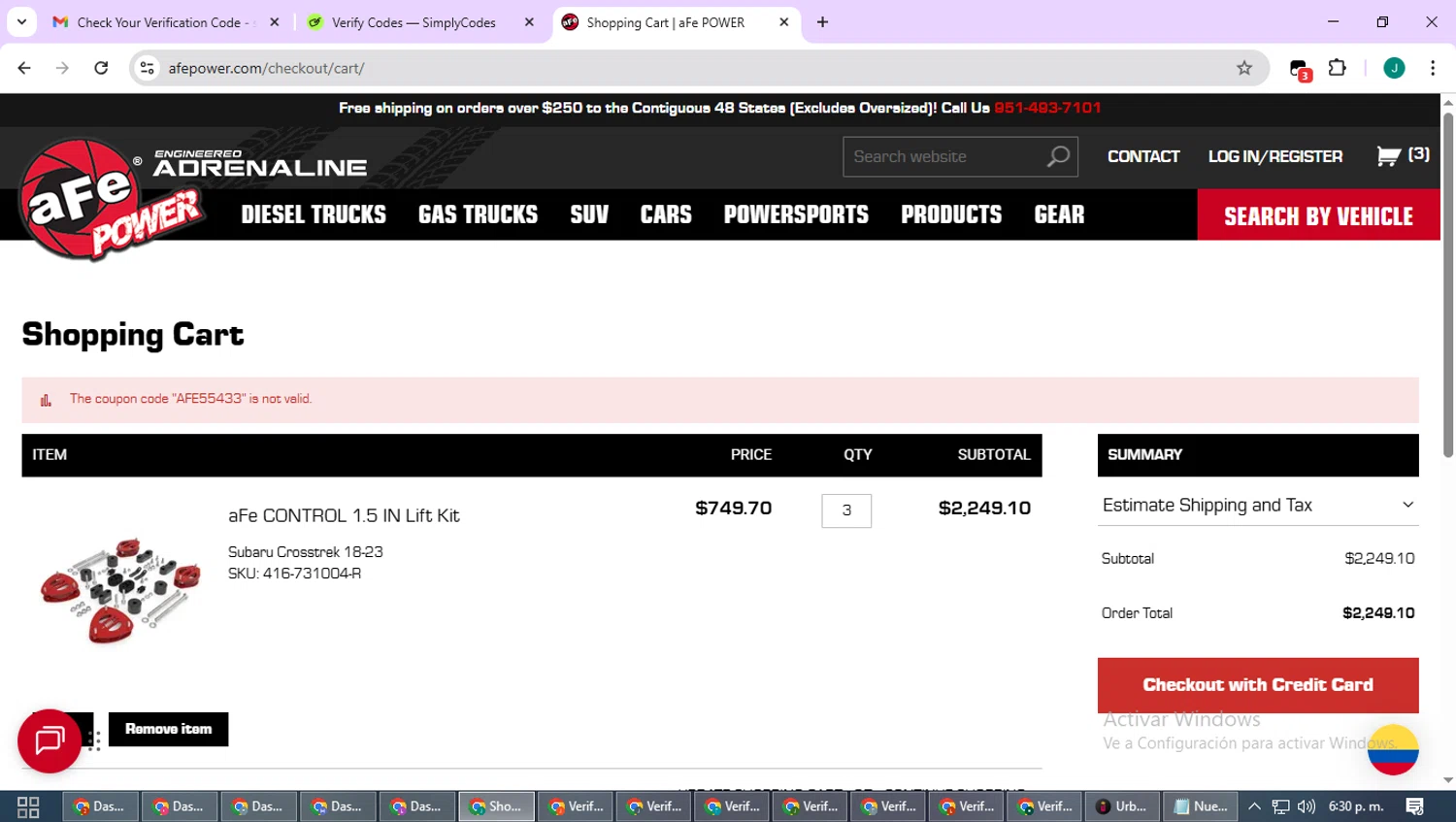Submit search with the magnifier icon
This screenshot has width=1456, height=822.
click(1059, 156)
